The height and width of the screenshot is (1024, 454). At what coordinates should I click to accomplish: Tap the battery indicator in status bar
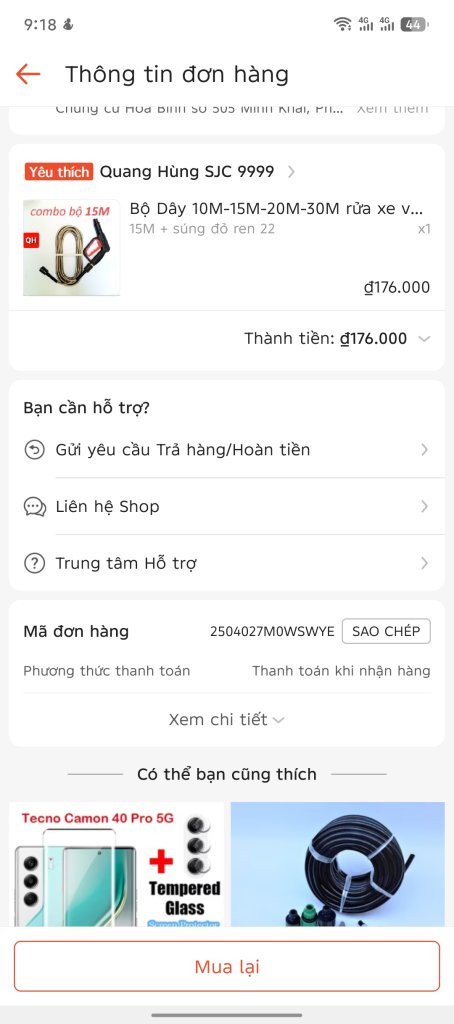[x=413, y=25]
